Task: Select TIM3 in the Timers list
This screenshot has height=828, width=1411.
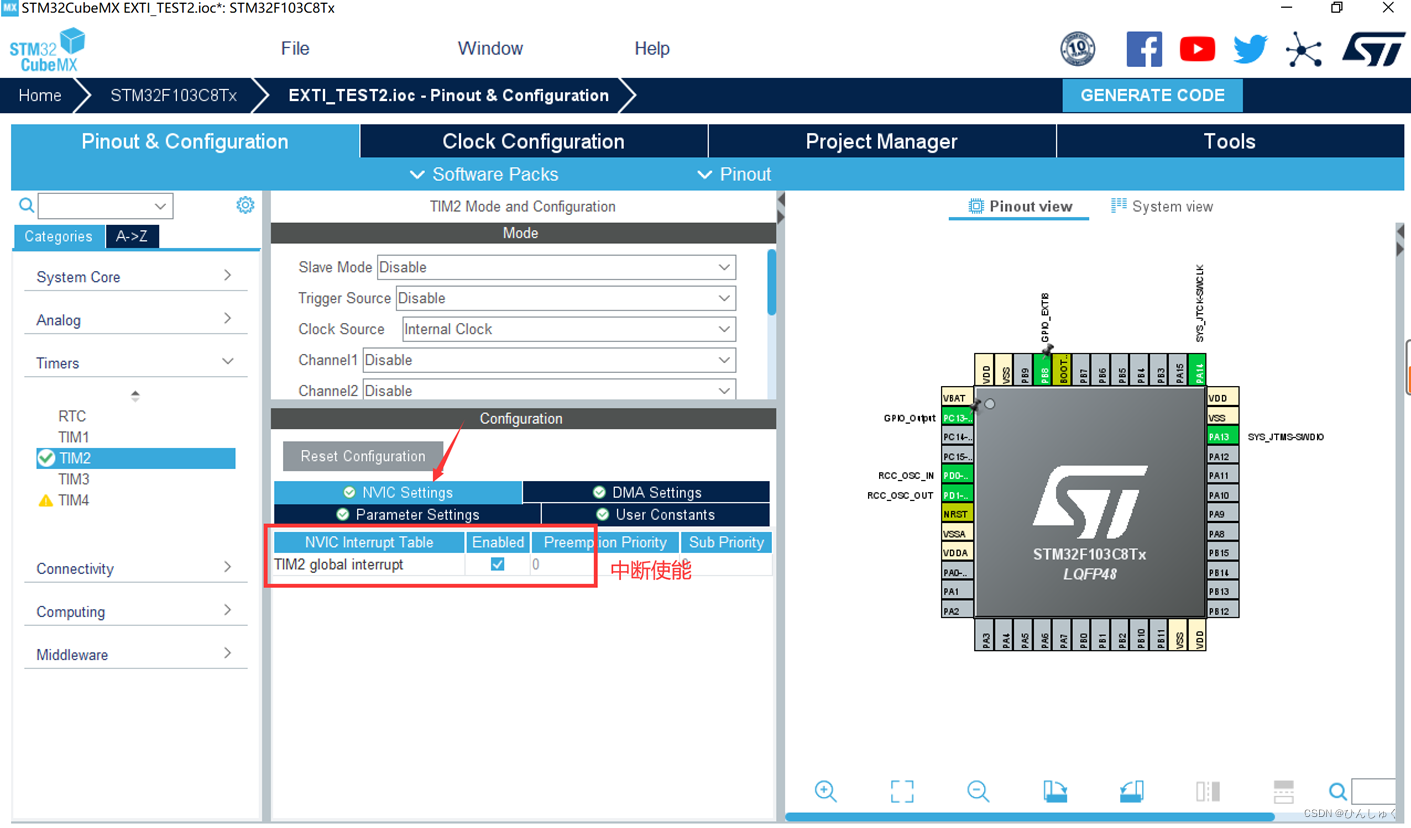Action: coord(74,479)
